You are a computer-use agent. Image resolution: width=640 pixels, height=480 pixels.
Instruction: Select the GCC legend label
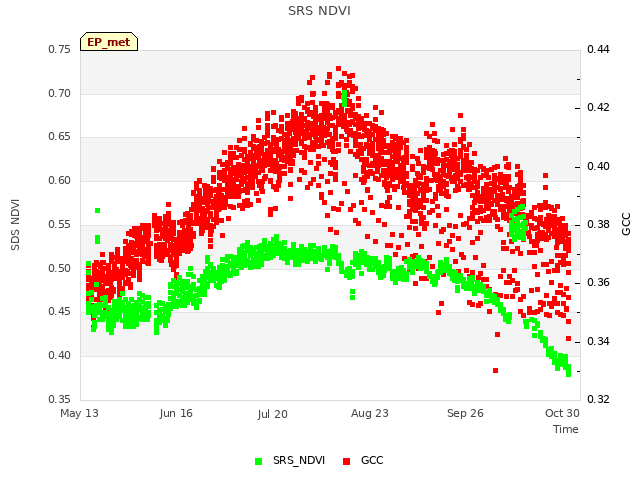pos(372,460)
